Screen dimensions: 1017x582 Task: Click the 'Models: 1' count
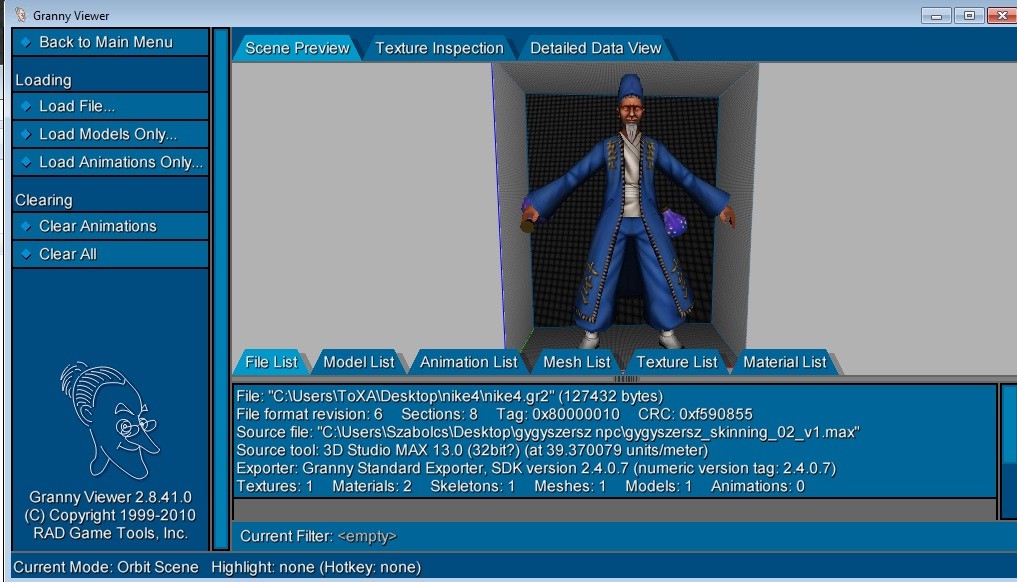[658, 487]
